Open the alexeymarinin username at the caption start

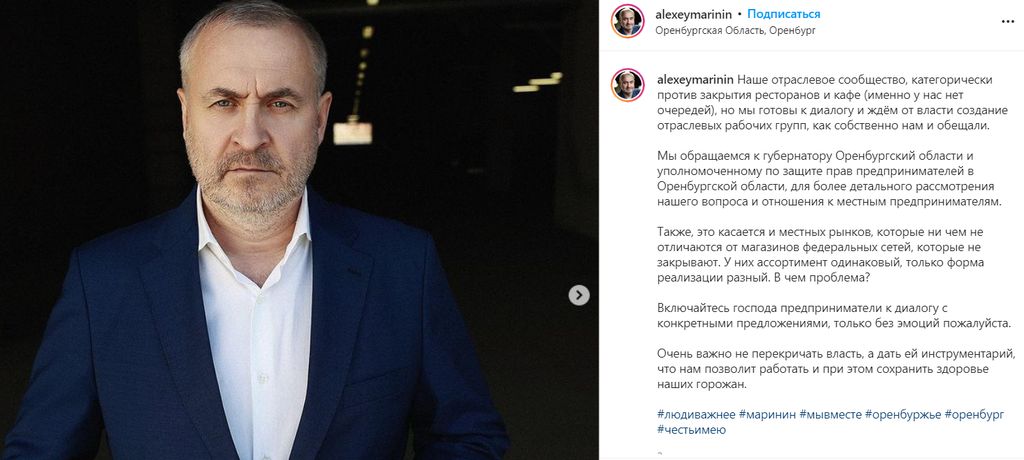click(694, 80)
